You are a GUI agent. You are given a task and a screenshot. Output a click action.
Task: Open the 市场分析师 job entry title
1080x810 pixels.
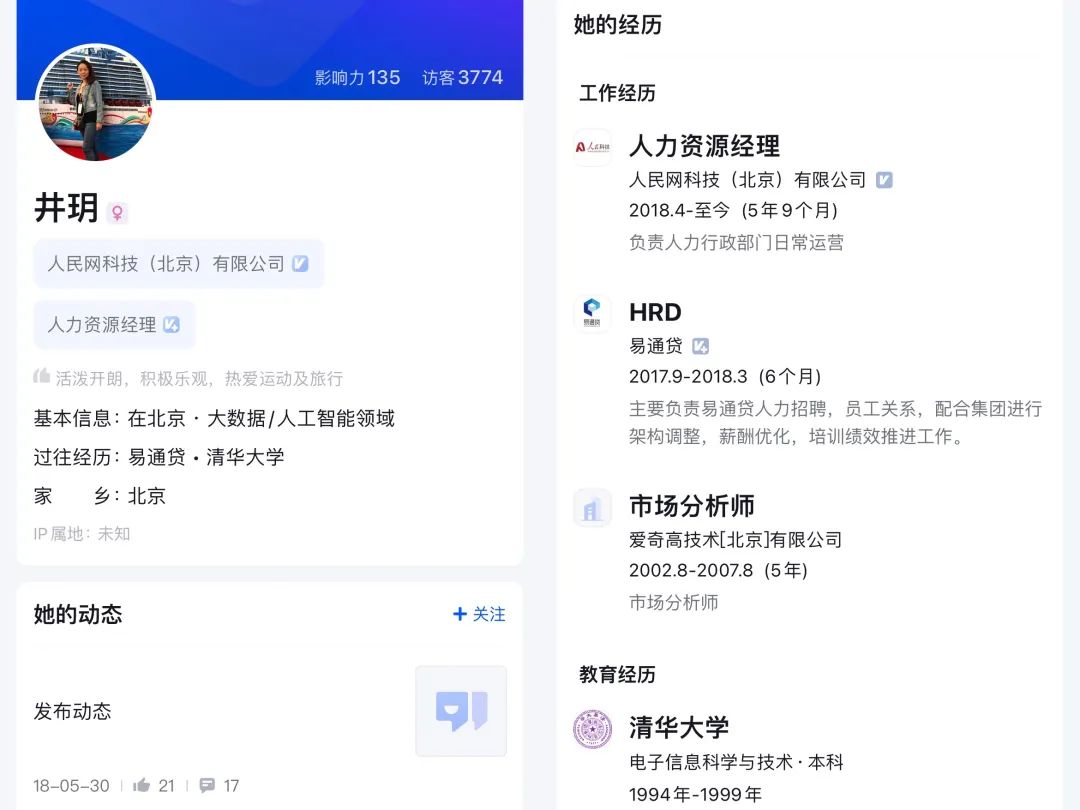(692, 506)
